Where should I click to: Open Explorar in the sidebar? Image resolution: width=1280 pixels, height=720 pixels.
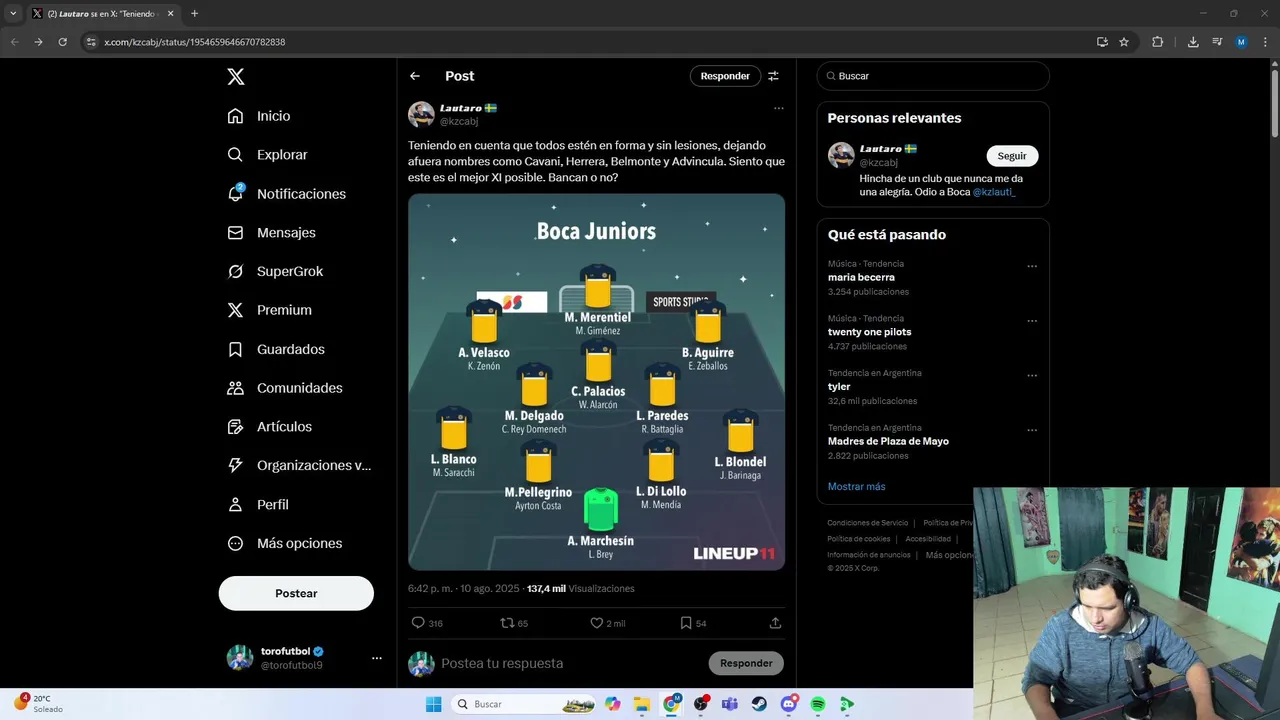[267, 155]
